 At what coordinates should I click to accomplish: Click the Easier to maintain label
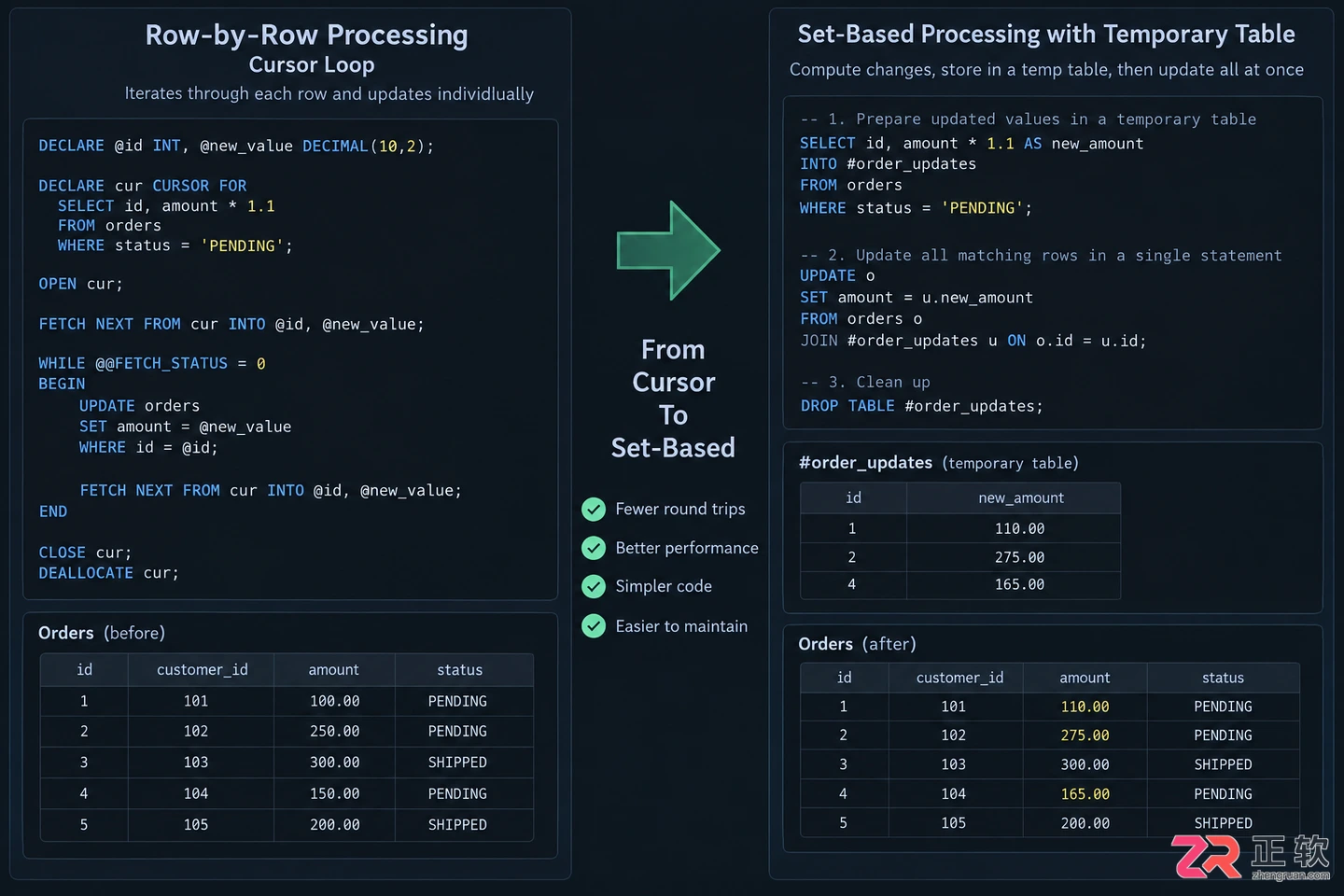681,626
